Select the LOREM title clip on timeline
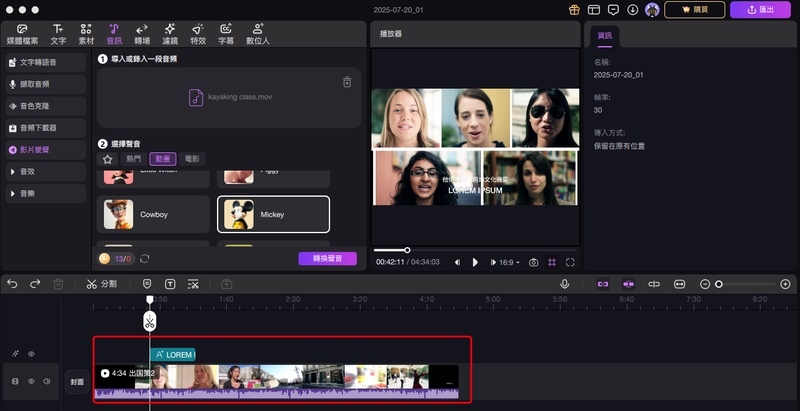Screen dimensions: 800x411 (173, 354)
